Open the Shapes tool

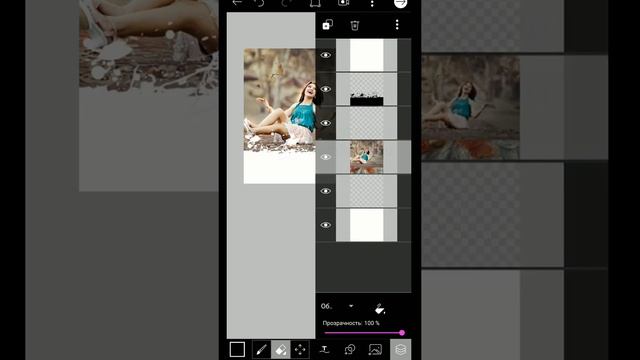tap(350, 349)
